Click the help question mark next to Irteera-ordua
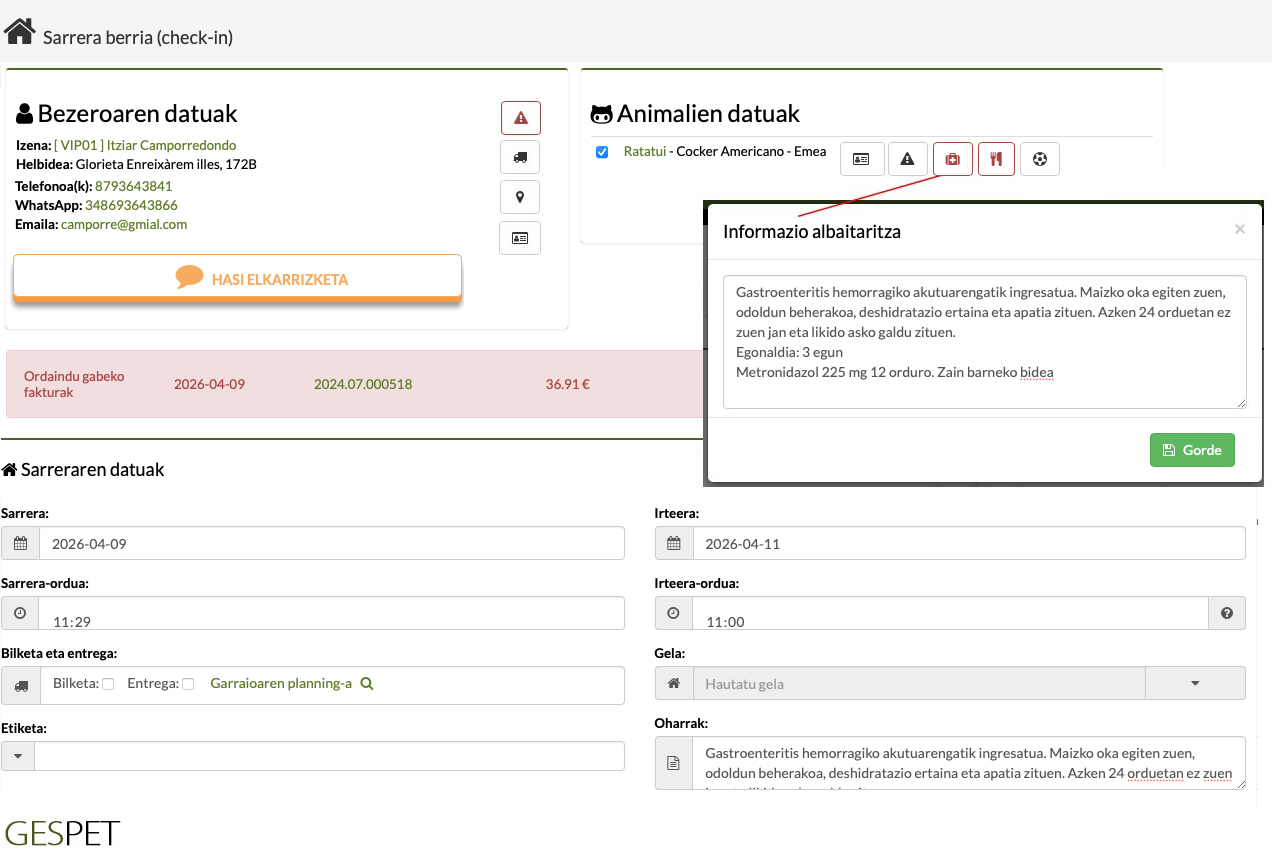1272x861 pixels. 1227,613
